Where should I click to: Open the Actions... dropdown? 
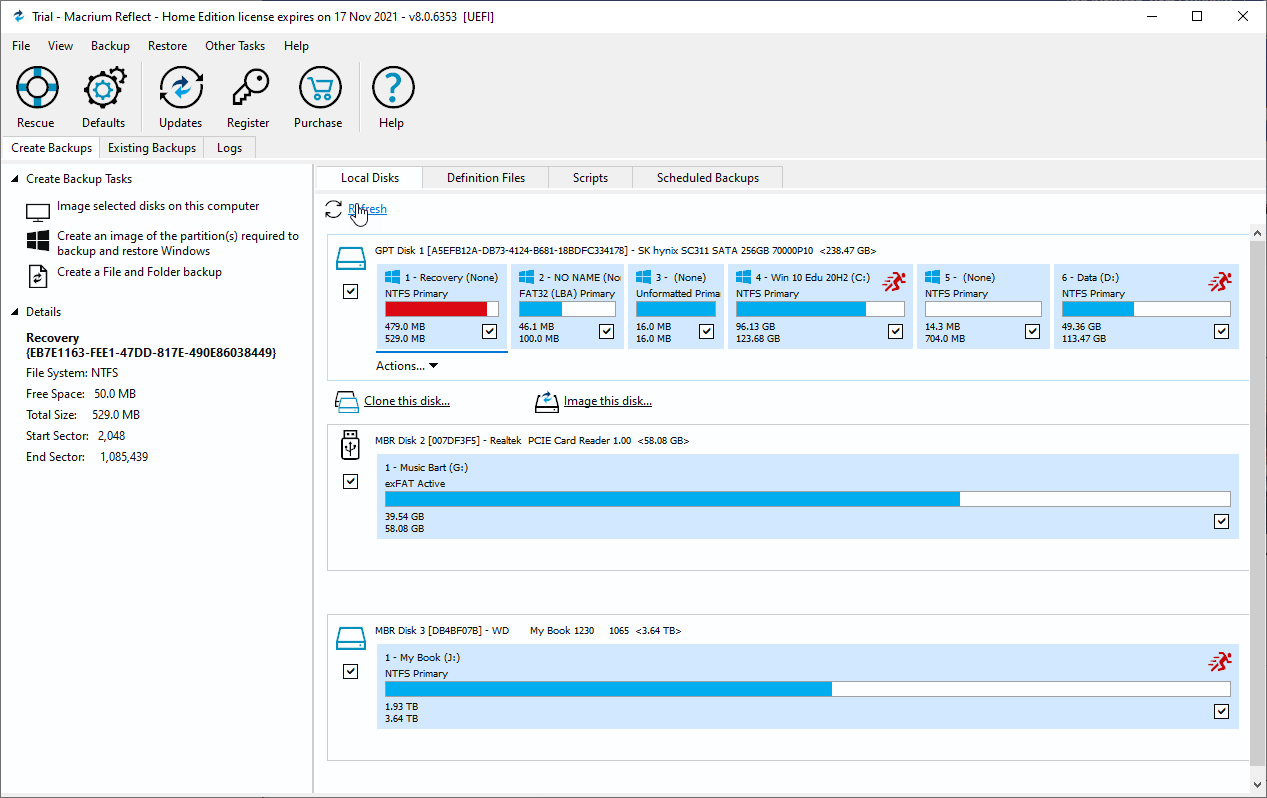[407, 366]
